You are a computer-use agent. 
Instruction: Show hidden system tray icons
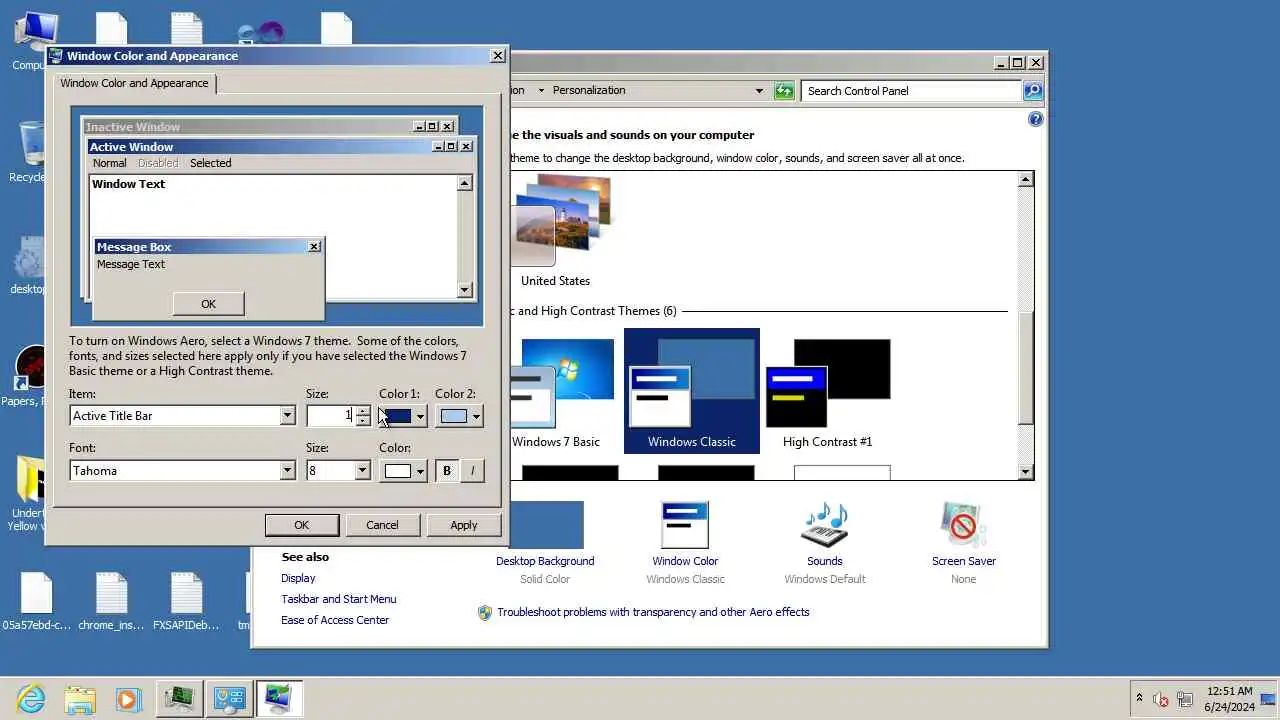coord(1139,698)
